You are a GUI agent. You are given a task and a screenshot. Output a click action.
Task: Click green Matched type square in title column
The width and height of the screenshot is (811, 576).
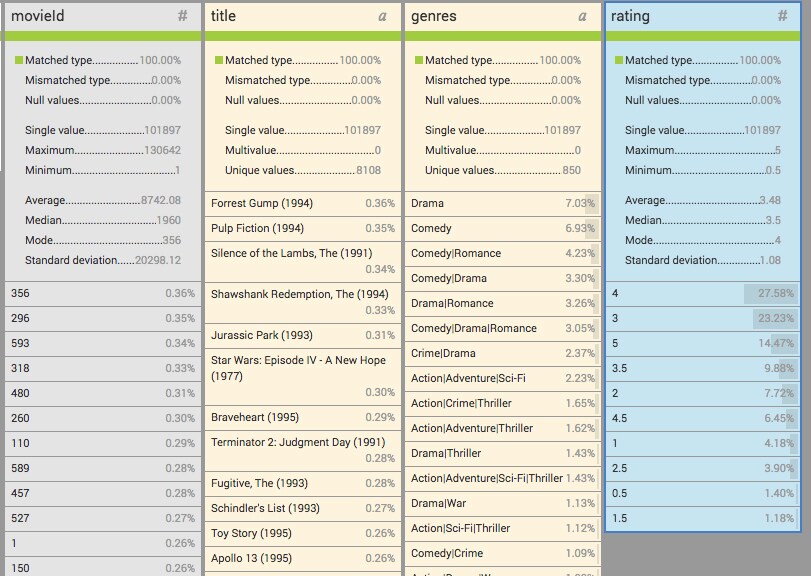pos(219,61)
